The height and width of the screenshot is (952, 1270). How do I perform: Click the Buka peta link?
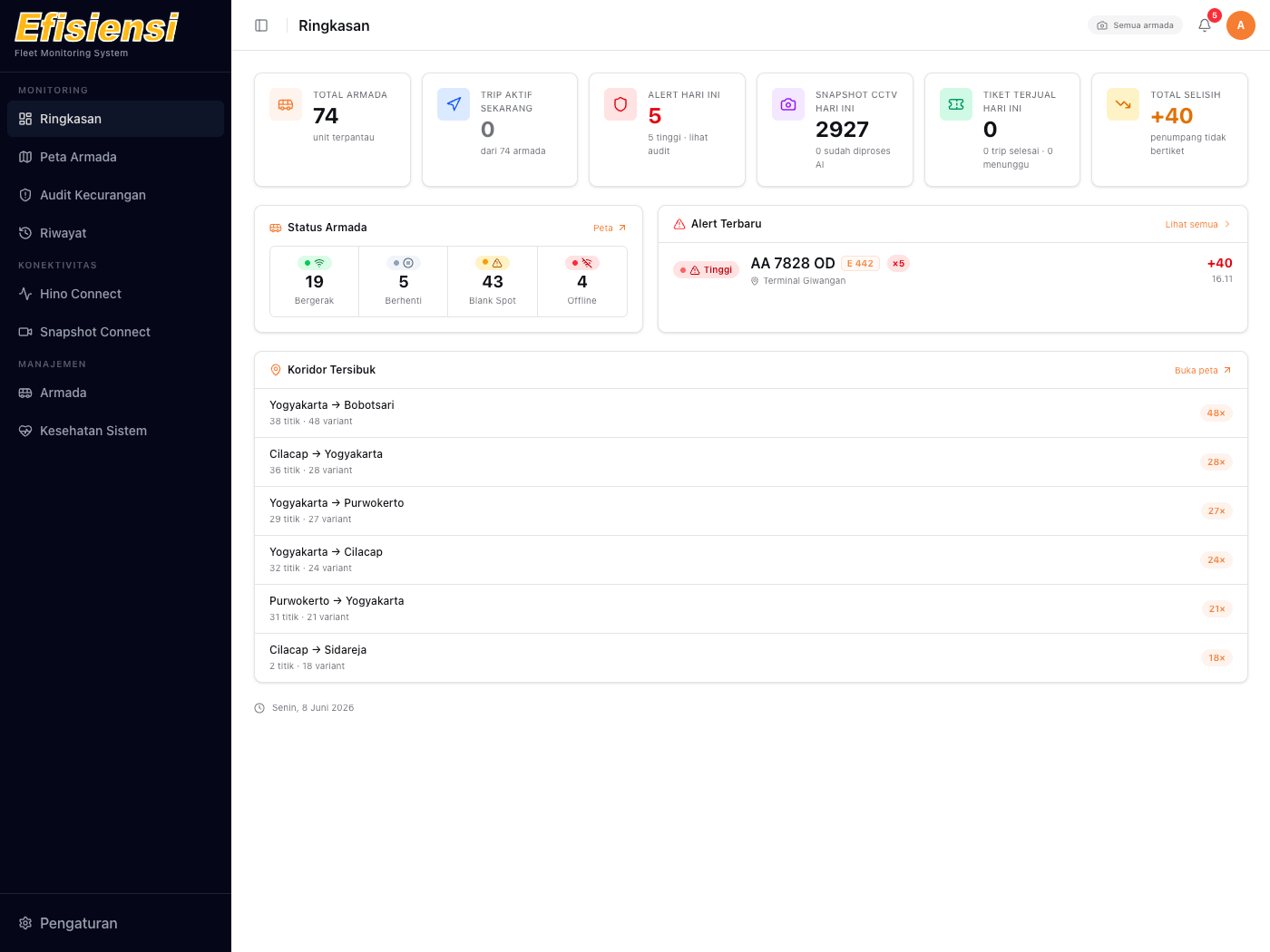[1203, 371]
